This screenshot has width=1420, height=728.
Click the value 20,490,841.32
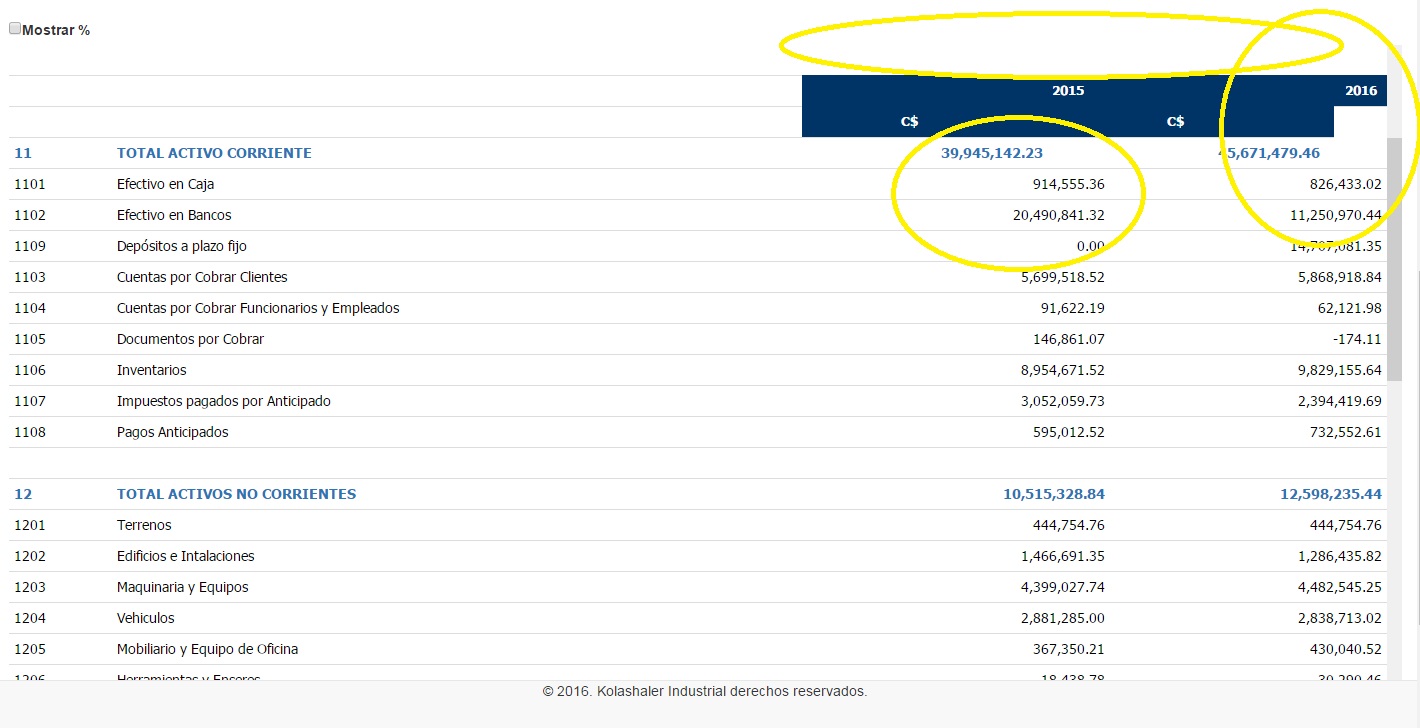pos(1060,215)
